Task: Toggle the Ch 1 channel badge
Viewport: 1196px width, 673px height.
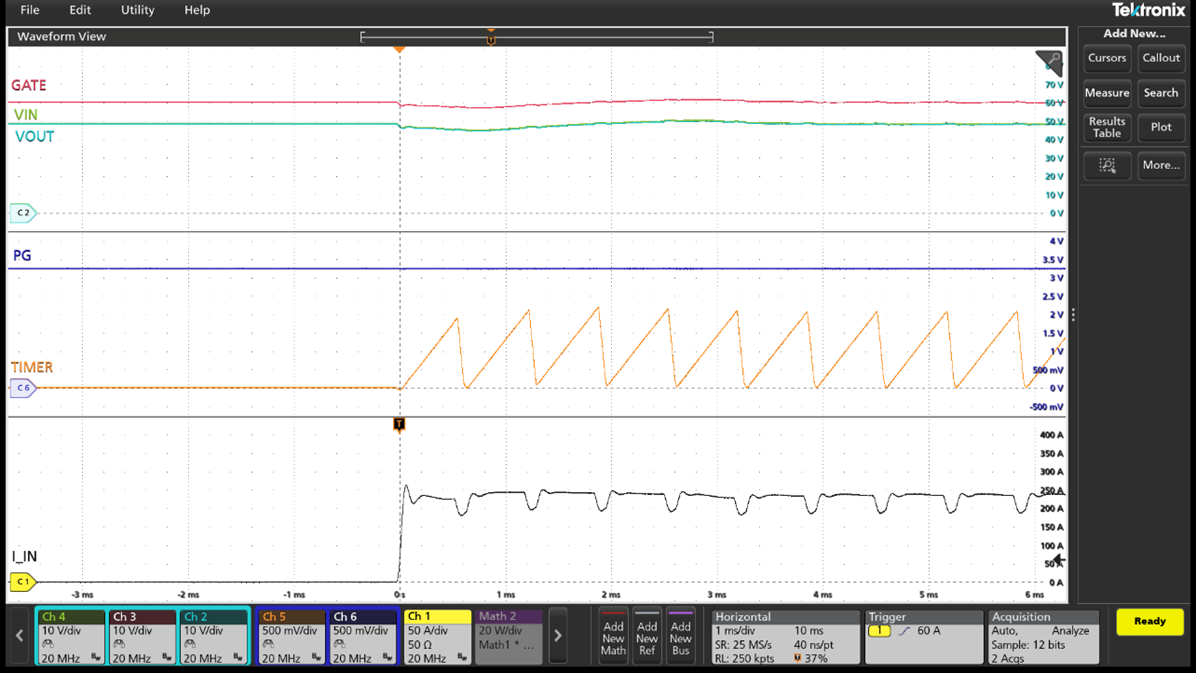Action: (437, 636)
